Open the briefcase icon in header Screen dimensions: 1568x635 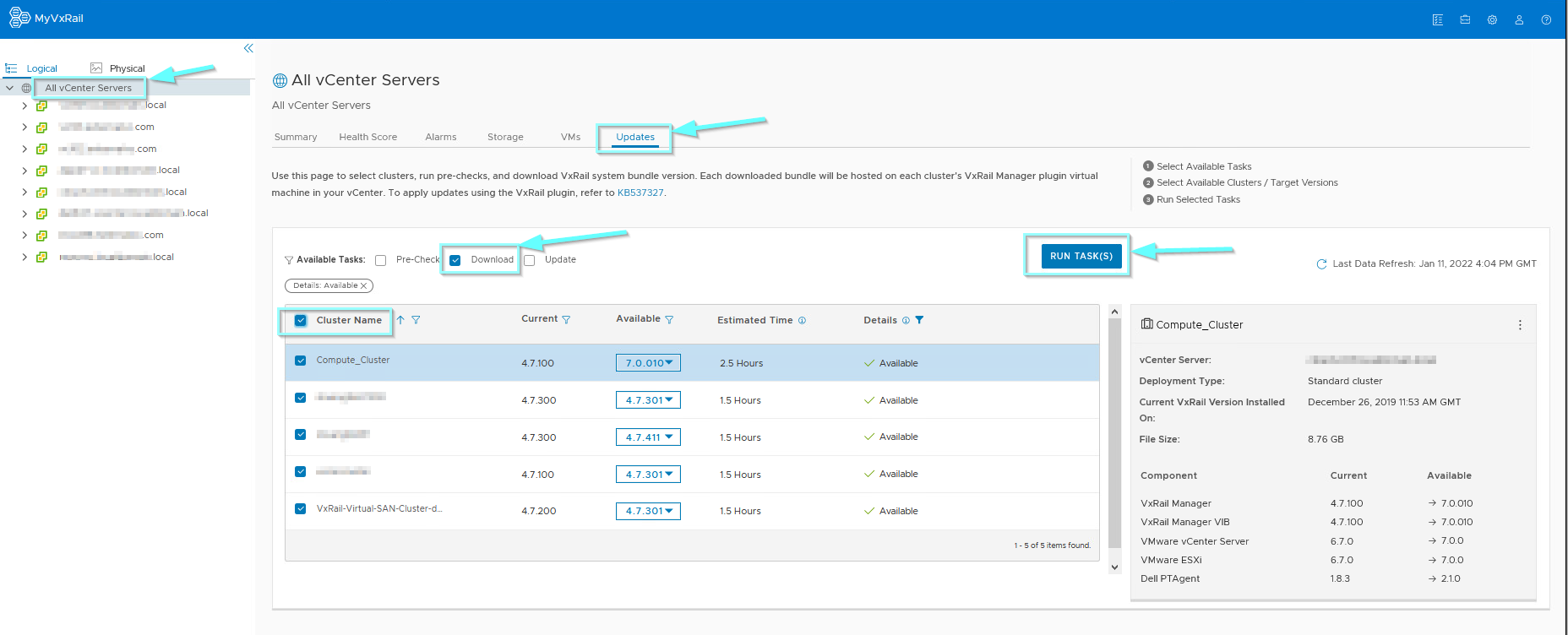pos(1465,19)
